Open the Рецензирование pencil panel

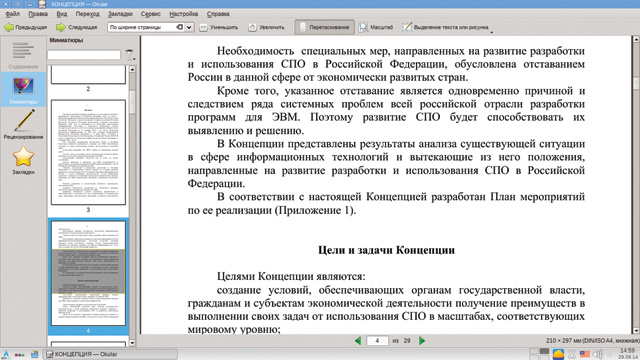pyautogui.click(x=23, y=124)
